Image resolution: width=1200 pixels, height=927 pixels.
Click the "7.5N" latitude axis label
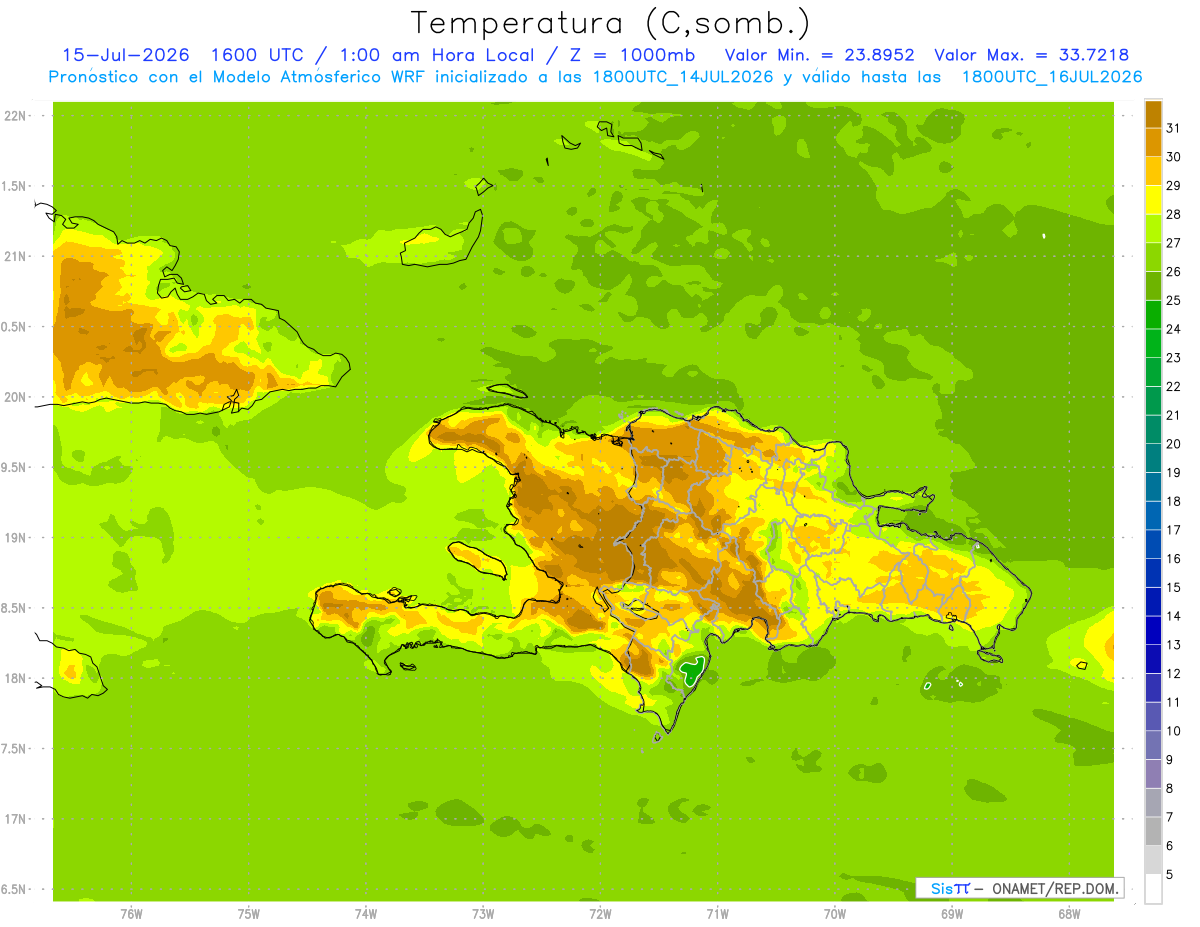tap(15, 749)
